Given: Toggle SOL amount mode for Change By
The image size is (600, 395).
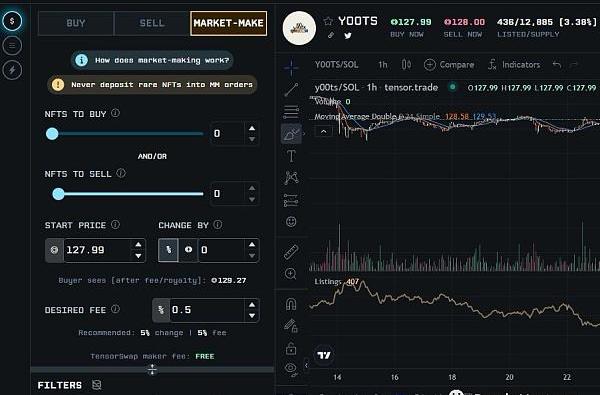Looking at the screenshot, I should (x=188, y=250).
